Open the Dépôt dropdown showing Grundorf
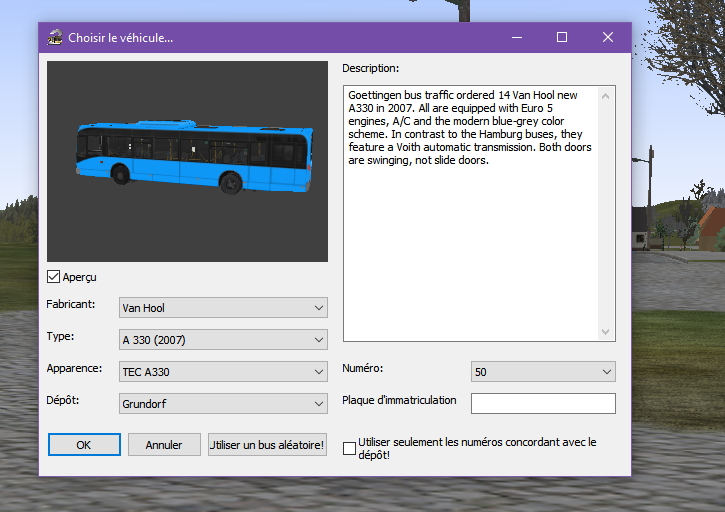725x512 pixels. point(223,403)
